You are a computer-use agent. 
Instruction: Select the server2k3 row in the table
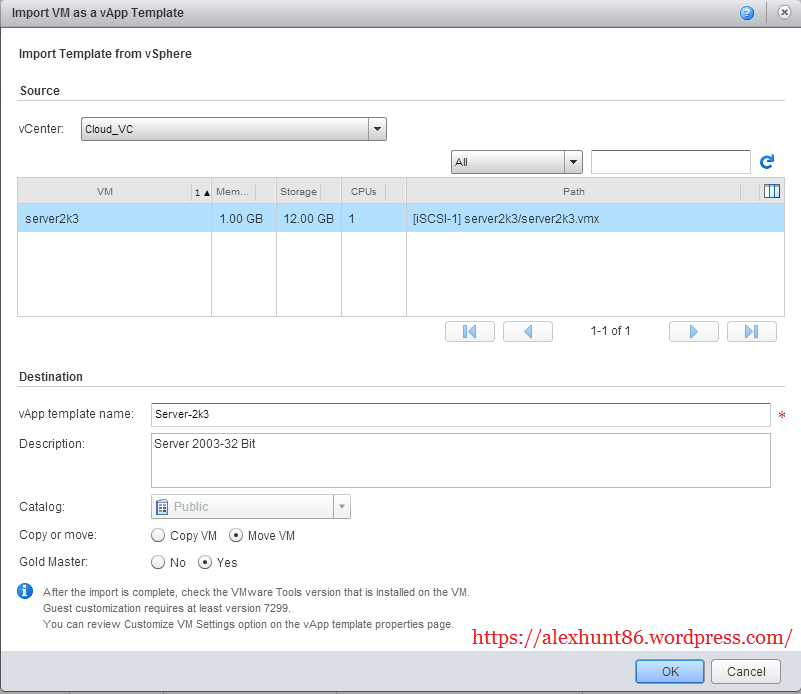tap(401, 219)
